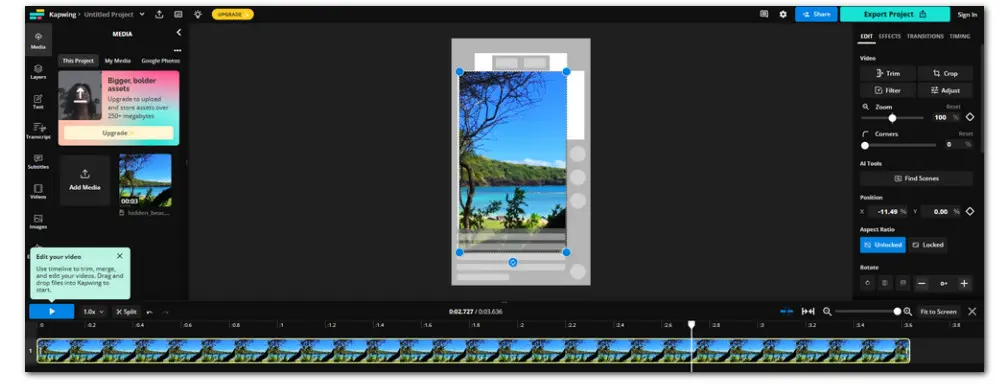Toggle the timeline snapping icon
Viewport: 1000px width, 388px height.
coord(786,311)
